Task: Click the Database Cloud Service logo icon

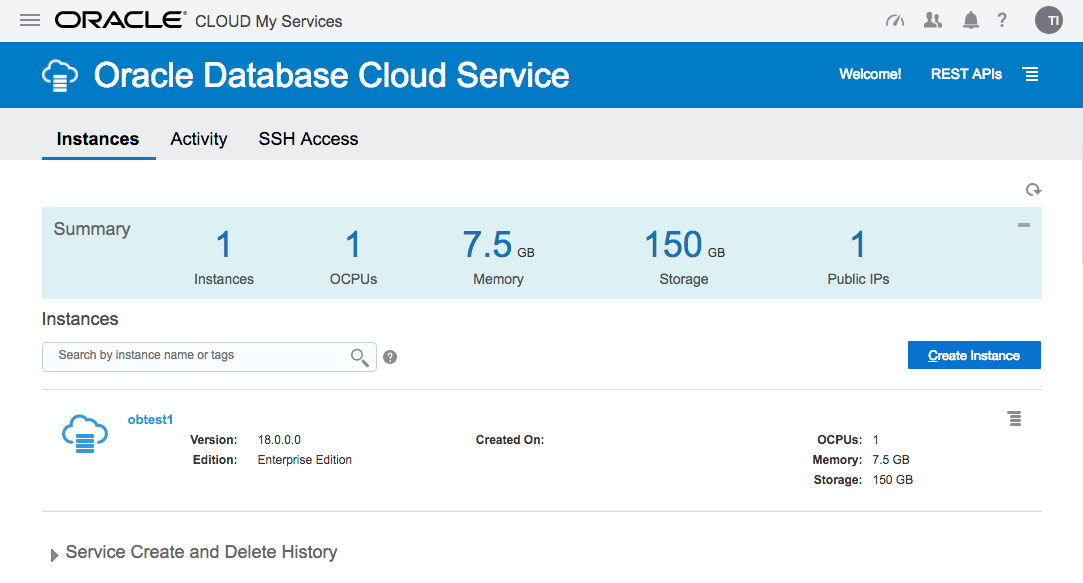Action: [60, 75]
